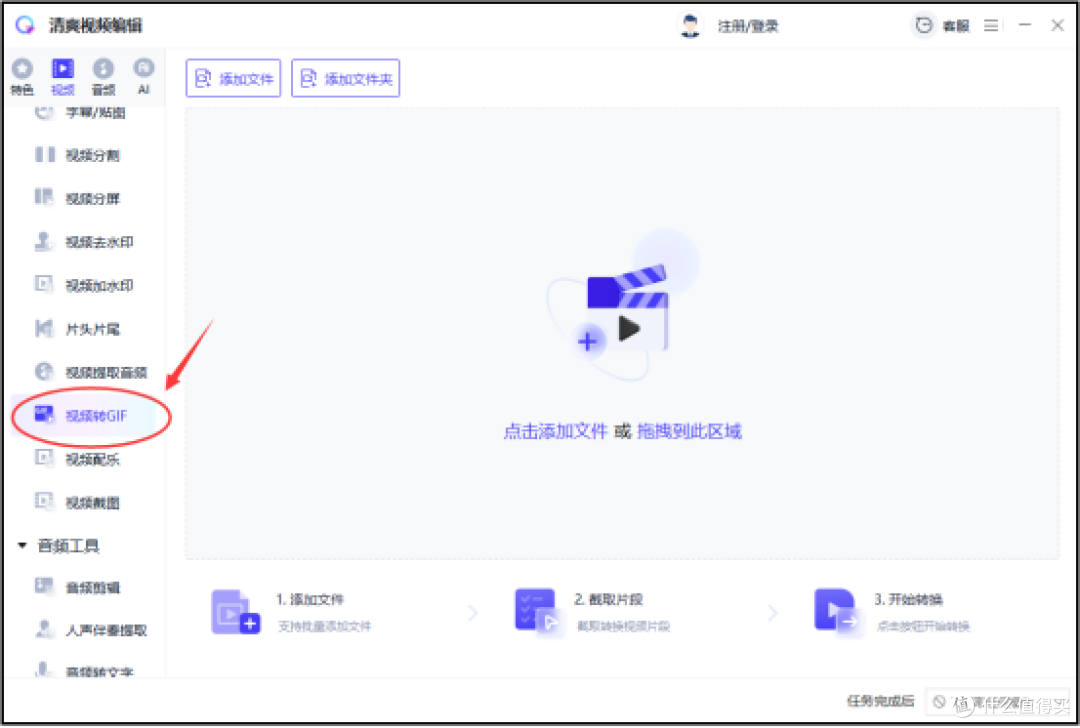The width and height of the screenshot is (1080, 728).
Task: Click the 2. 截取片段 step label
Action: (x=609, y=599)
